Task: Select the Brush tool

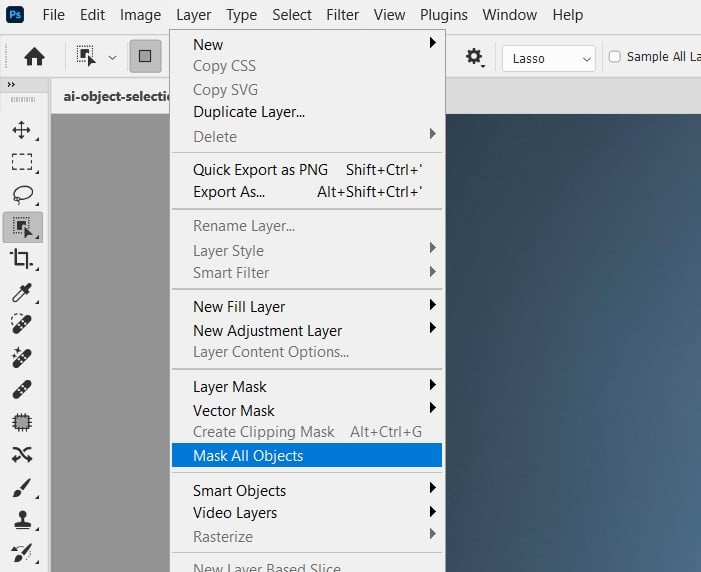Action: (22, 487)
